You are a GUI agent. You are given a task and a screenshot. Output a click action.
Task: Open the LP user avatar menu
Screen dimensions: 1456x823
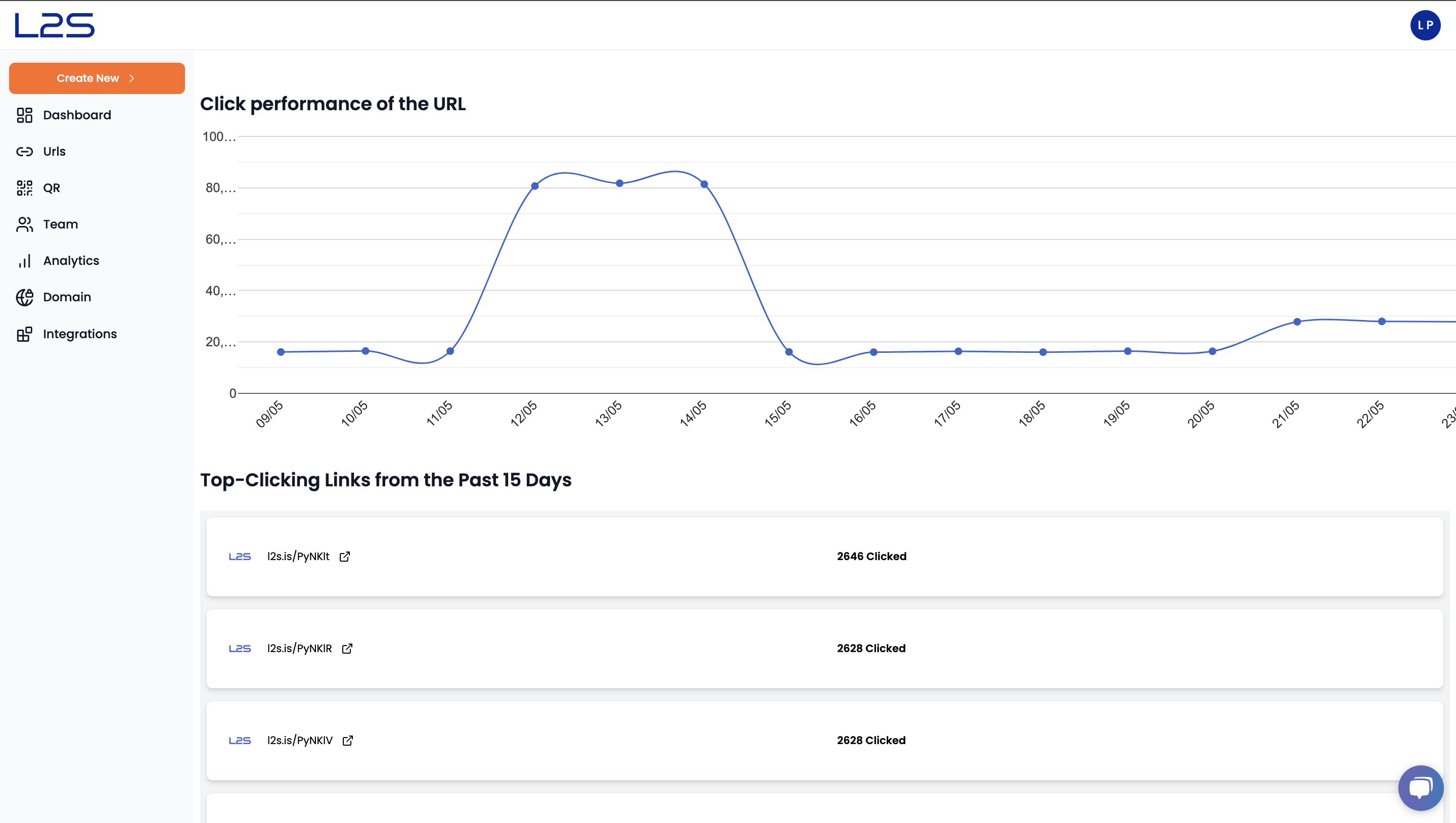[x=1425, y=25]
